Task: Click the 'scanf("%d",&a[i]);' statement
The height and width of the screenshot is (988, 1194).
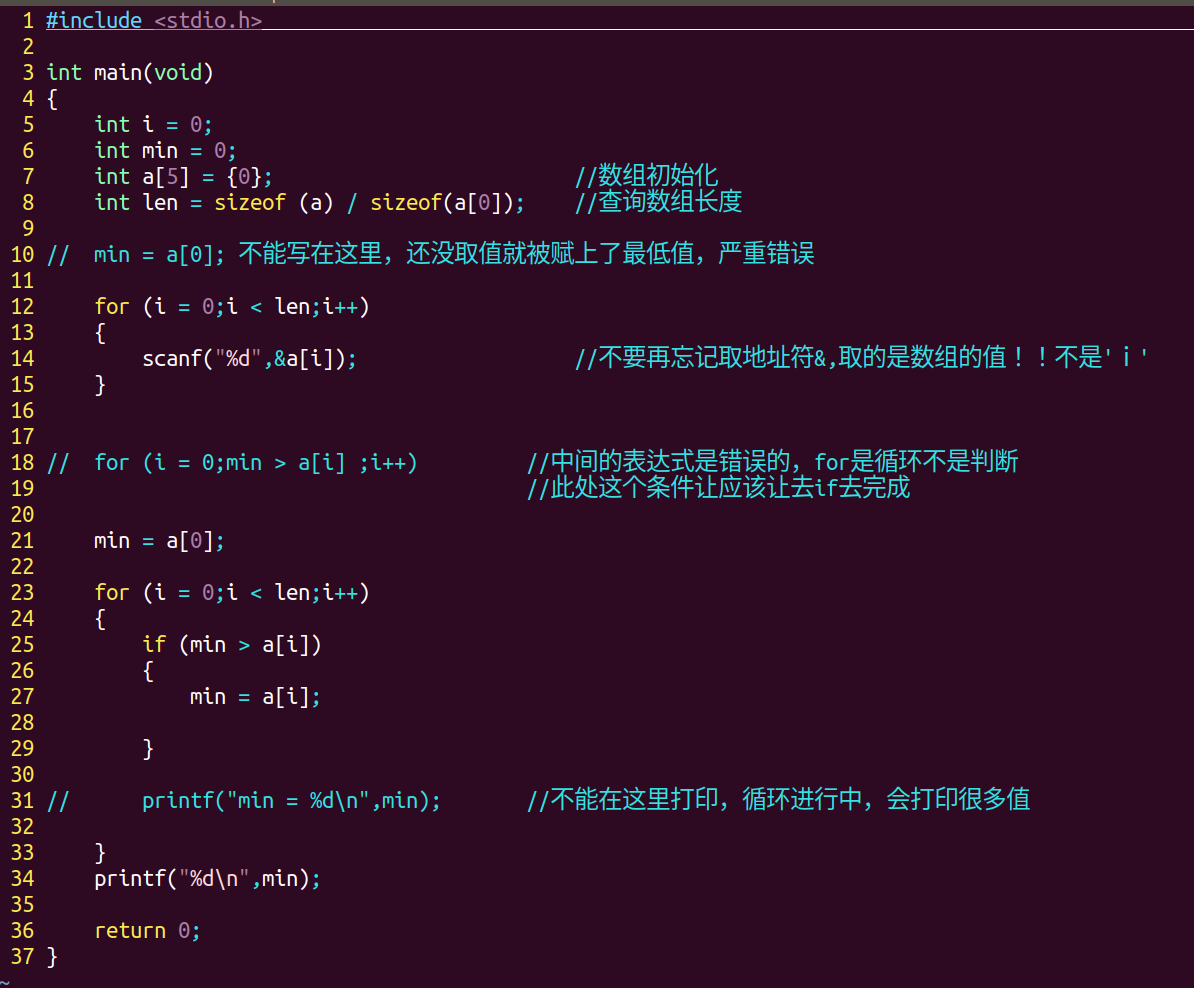Action: [249, 358]
